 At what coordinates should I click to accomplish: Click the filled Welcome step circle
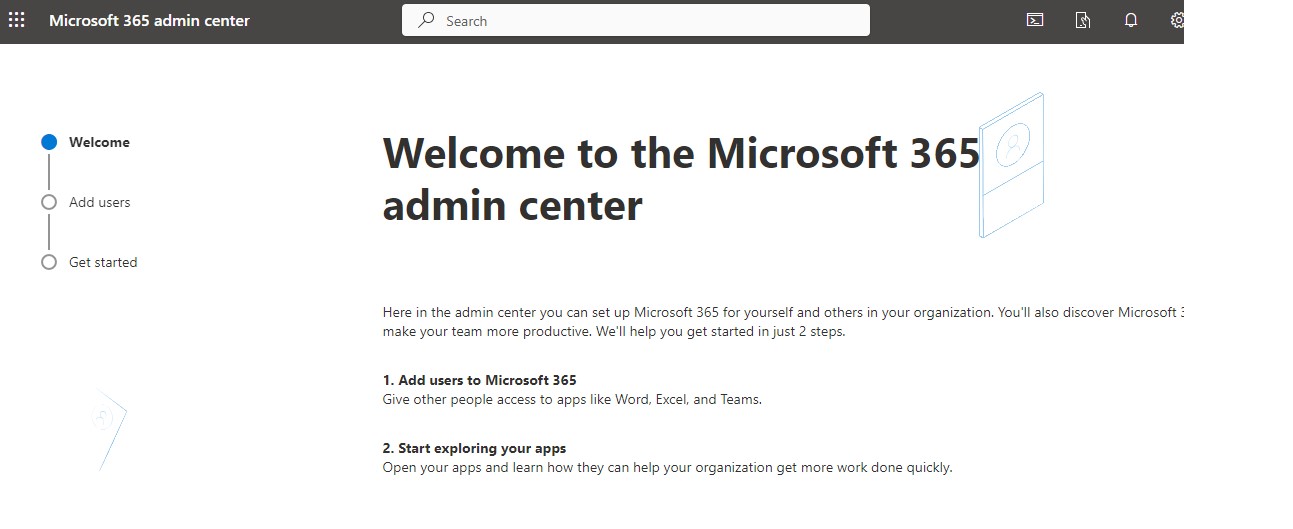click(x=49, y=142)
